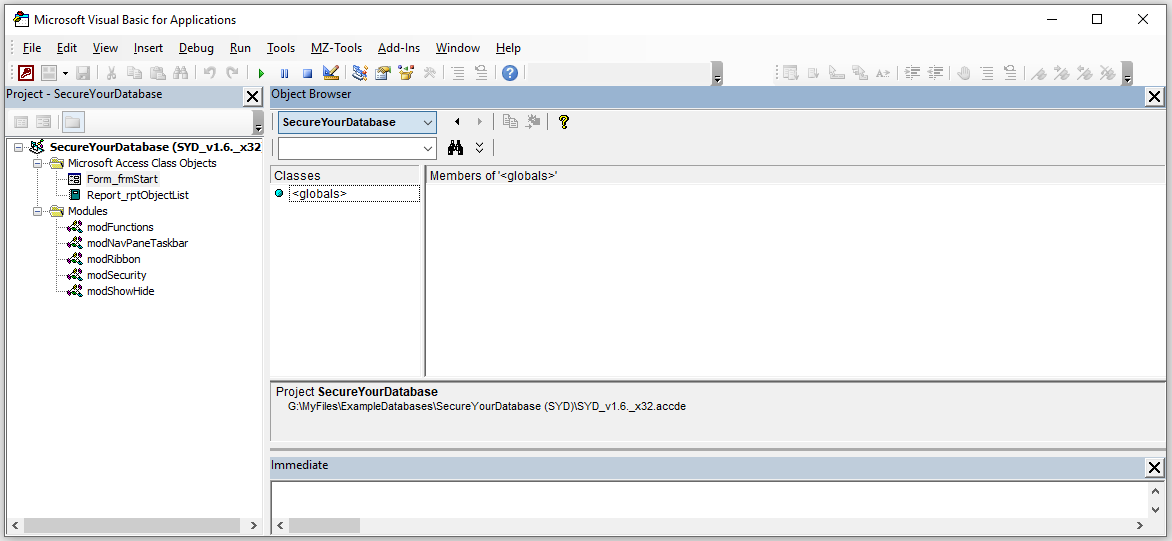Click the Clear All Bookmarks icon

1108,72
